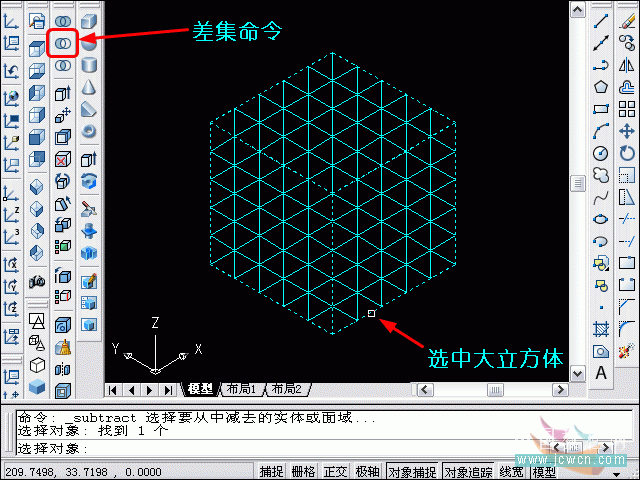Activate the Fillet modify tool
Screen dimensions: 640x480
tap(627, 329)
